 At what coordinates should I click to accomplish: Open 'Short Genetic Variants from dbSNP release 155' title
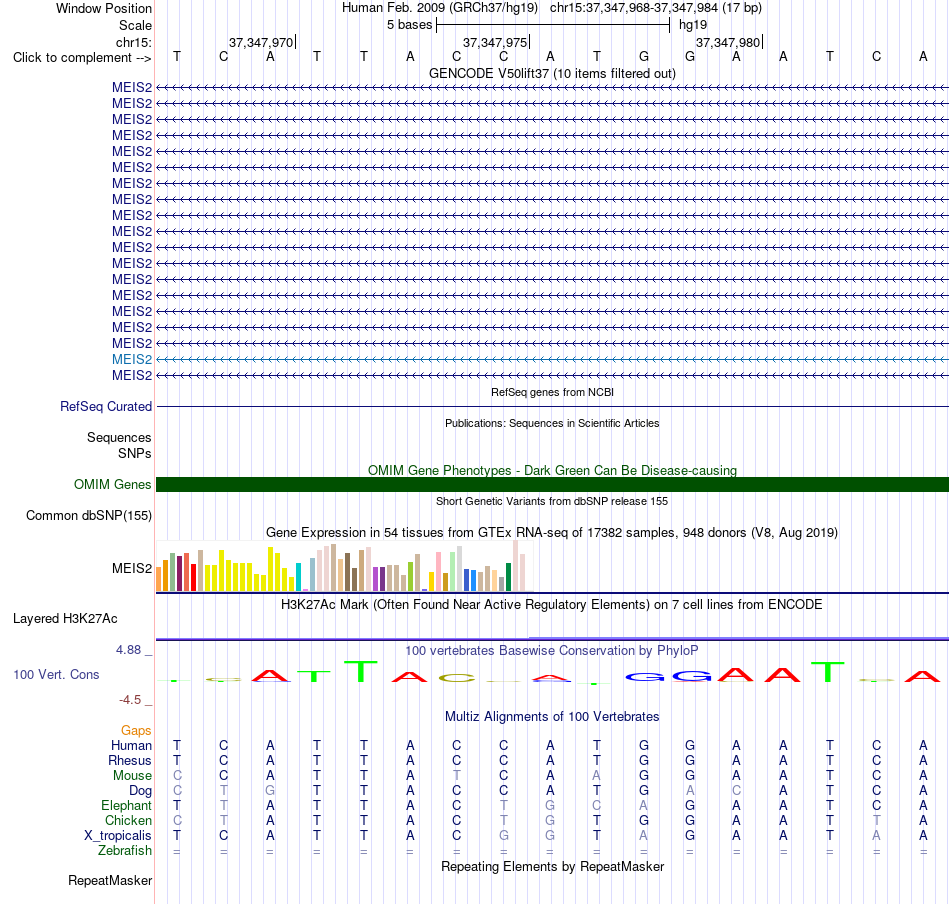point(552,501)
